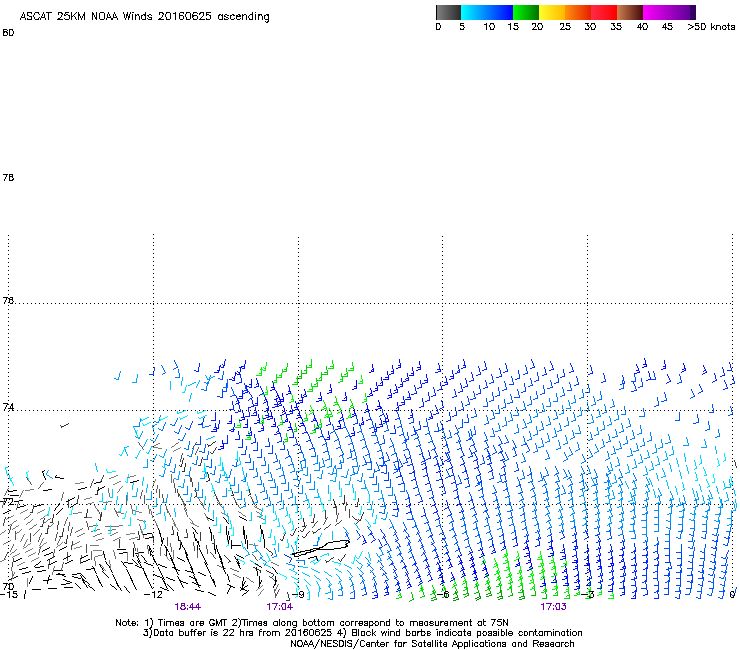Click the '5' tick label under the color bar

tap(462, 27)
